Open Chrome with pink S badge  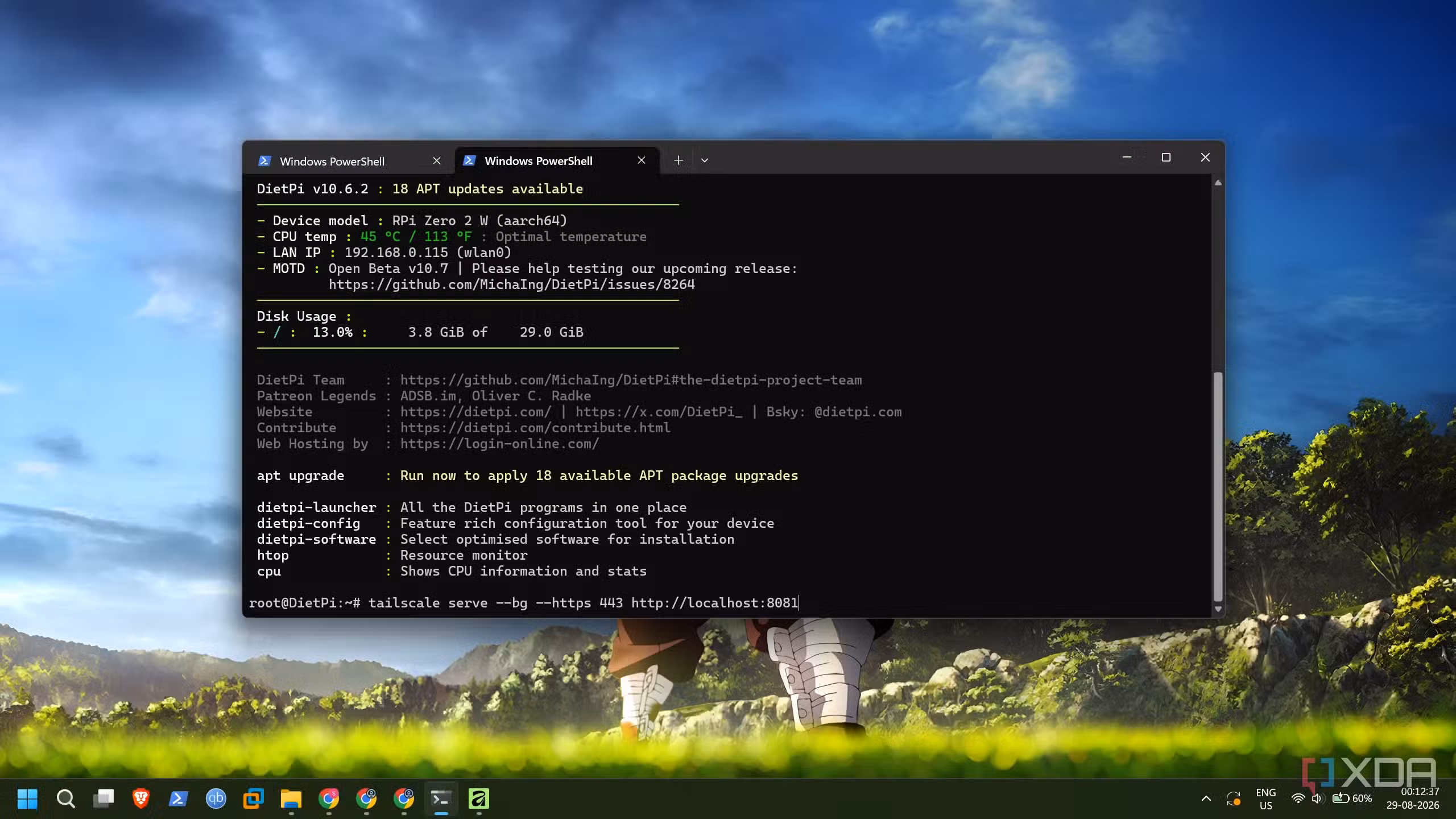tap(329, 799)
